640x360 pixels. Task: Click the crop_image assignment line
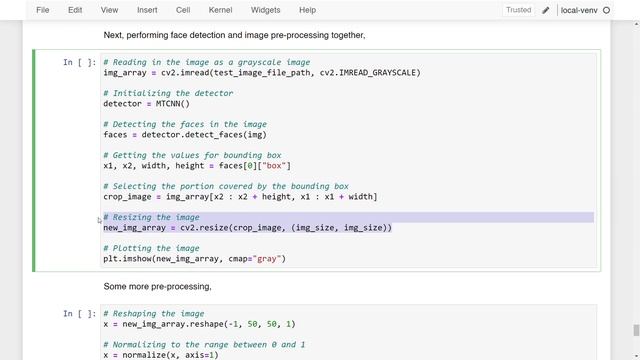tap(240, 197)
